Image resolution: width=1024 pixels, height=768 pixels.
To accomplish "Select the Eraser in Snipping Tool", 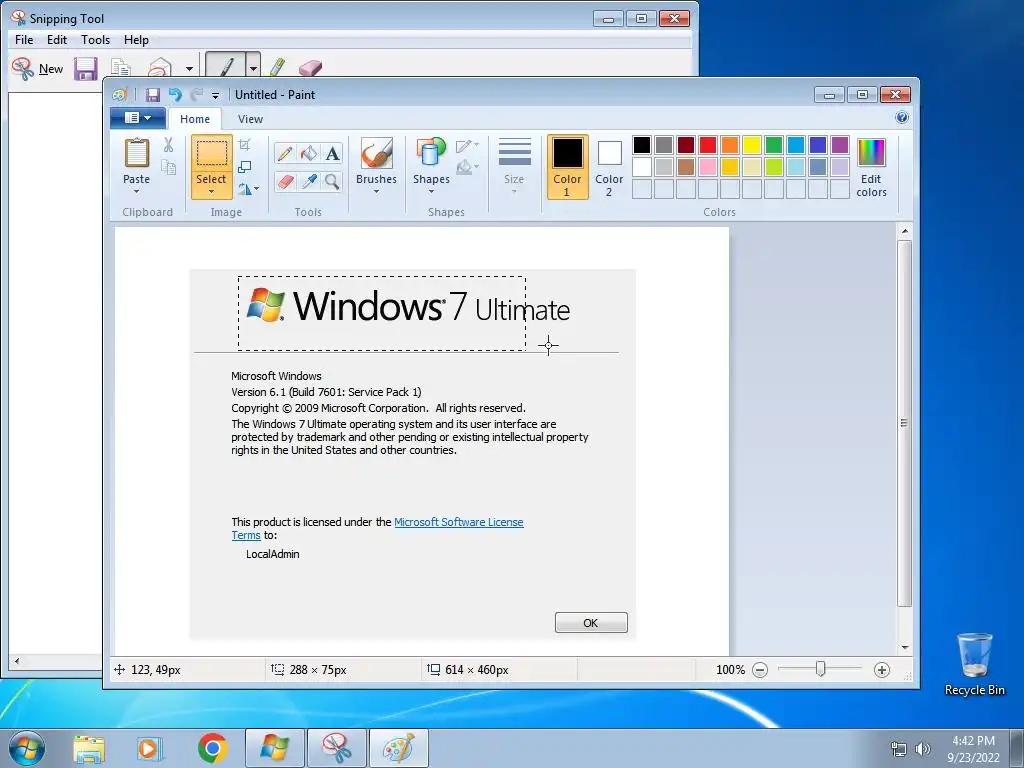I will click(310, 67).
